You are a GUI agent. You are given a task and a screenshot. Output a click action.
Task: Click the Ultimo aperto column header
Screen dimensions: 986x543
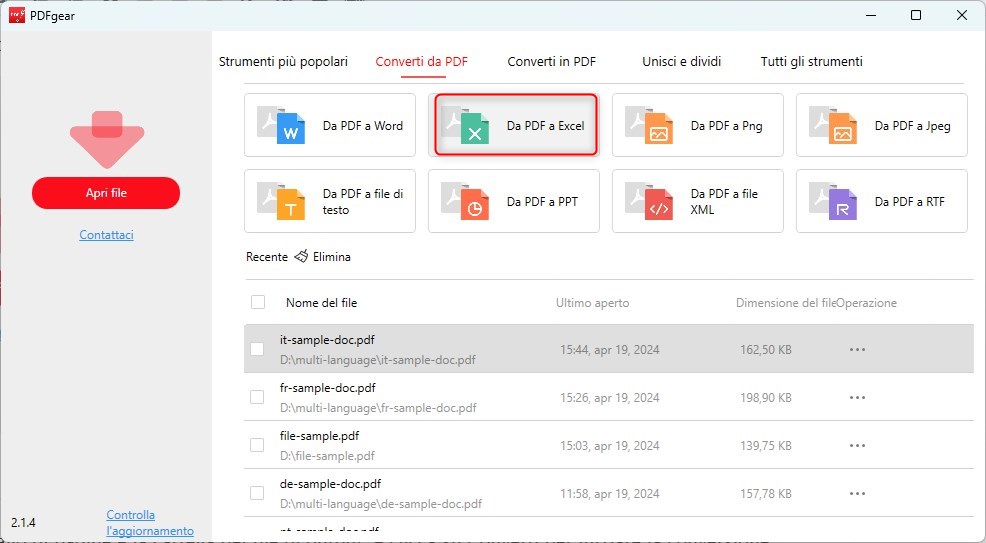pyautogui.click(x=592, y=303)
